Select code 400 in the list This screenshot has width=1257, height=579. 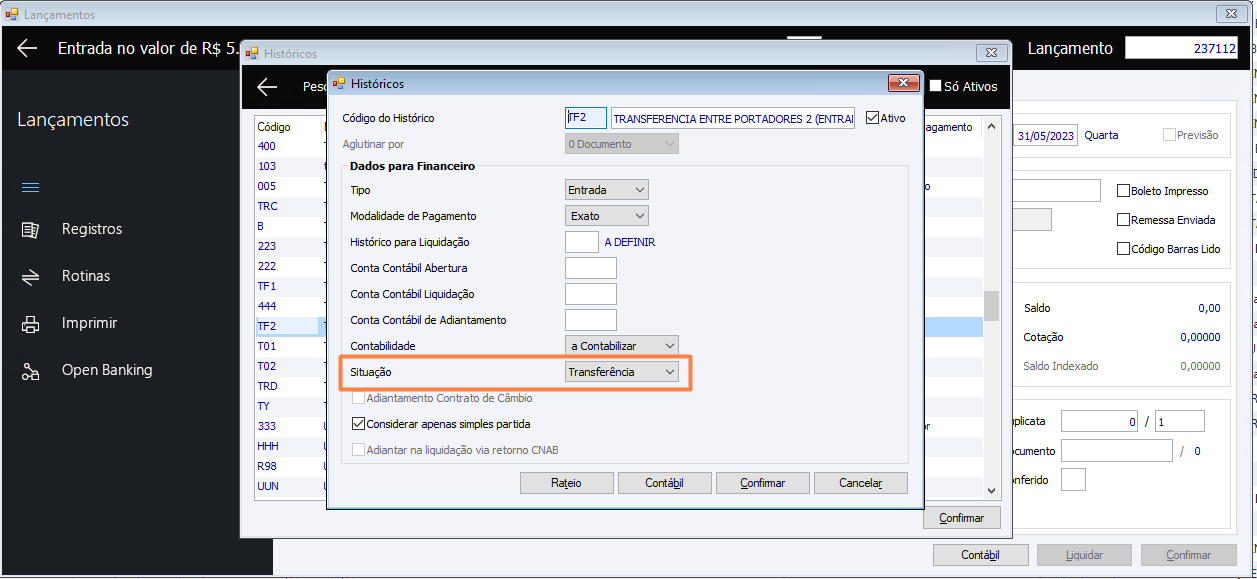coord(267,146)
